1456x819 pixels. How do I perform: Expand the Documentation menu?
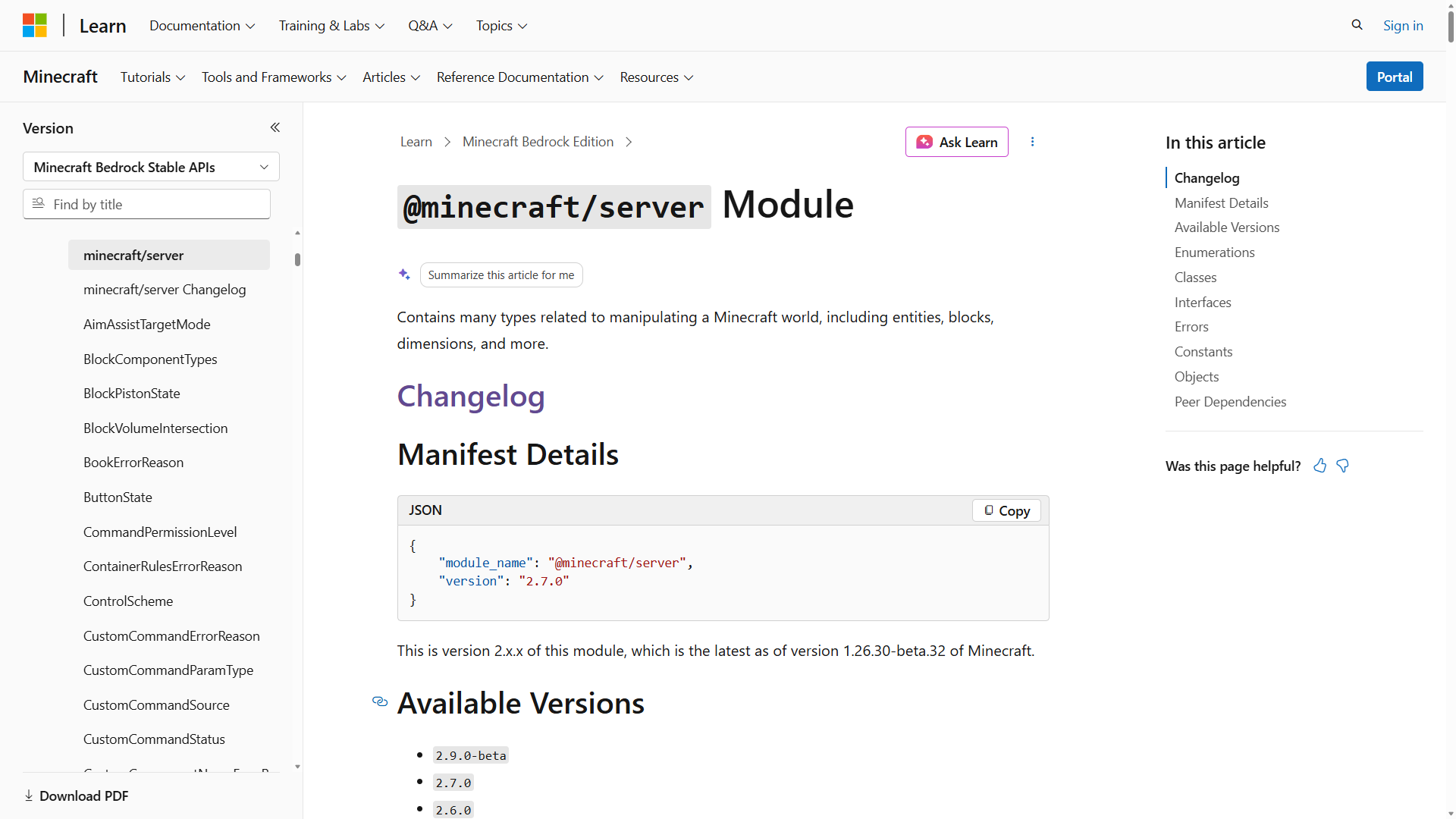pyautogui.click(x=202, y=26)
